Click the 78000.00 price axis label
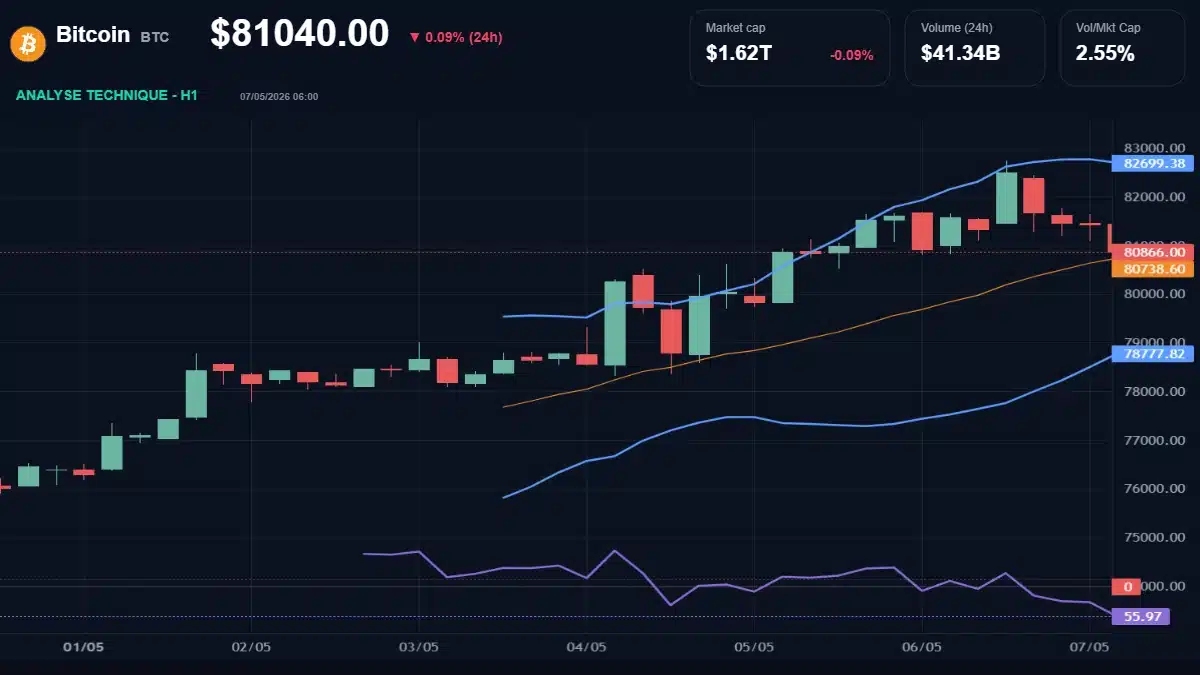 point(1155,391)
